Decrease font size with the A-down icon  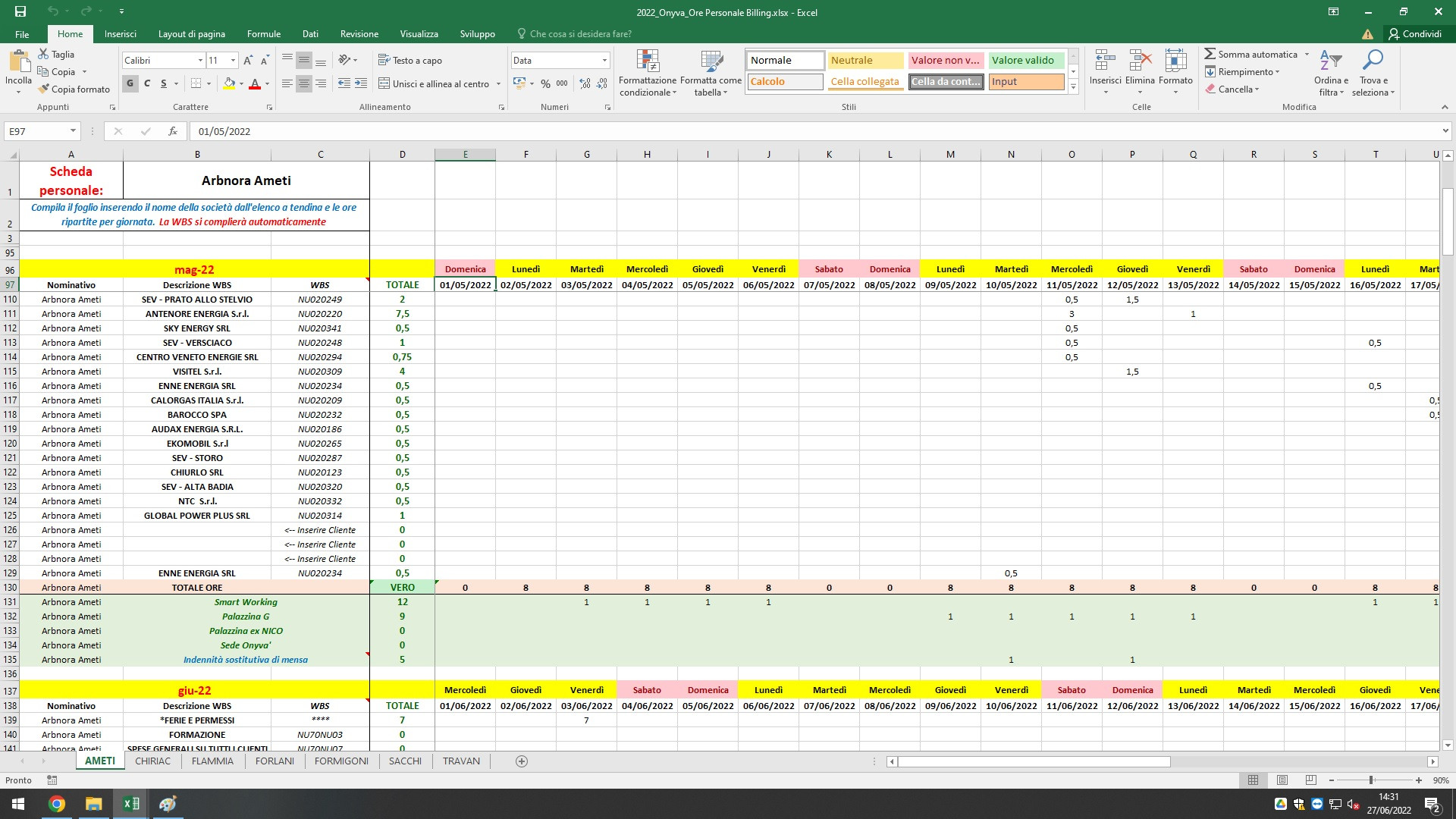pyautogui.click(x=265, y=60)
